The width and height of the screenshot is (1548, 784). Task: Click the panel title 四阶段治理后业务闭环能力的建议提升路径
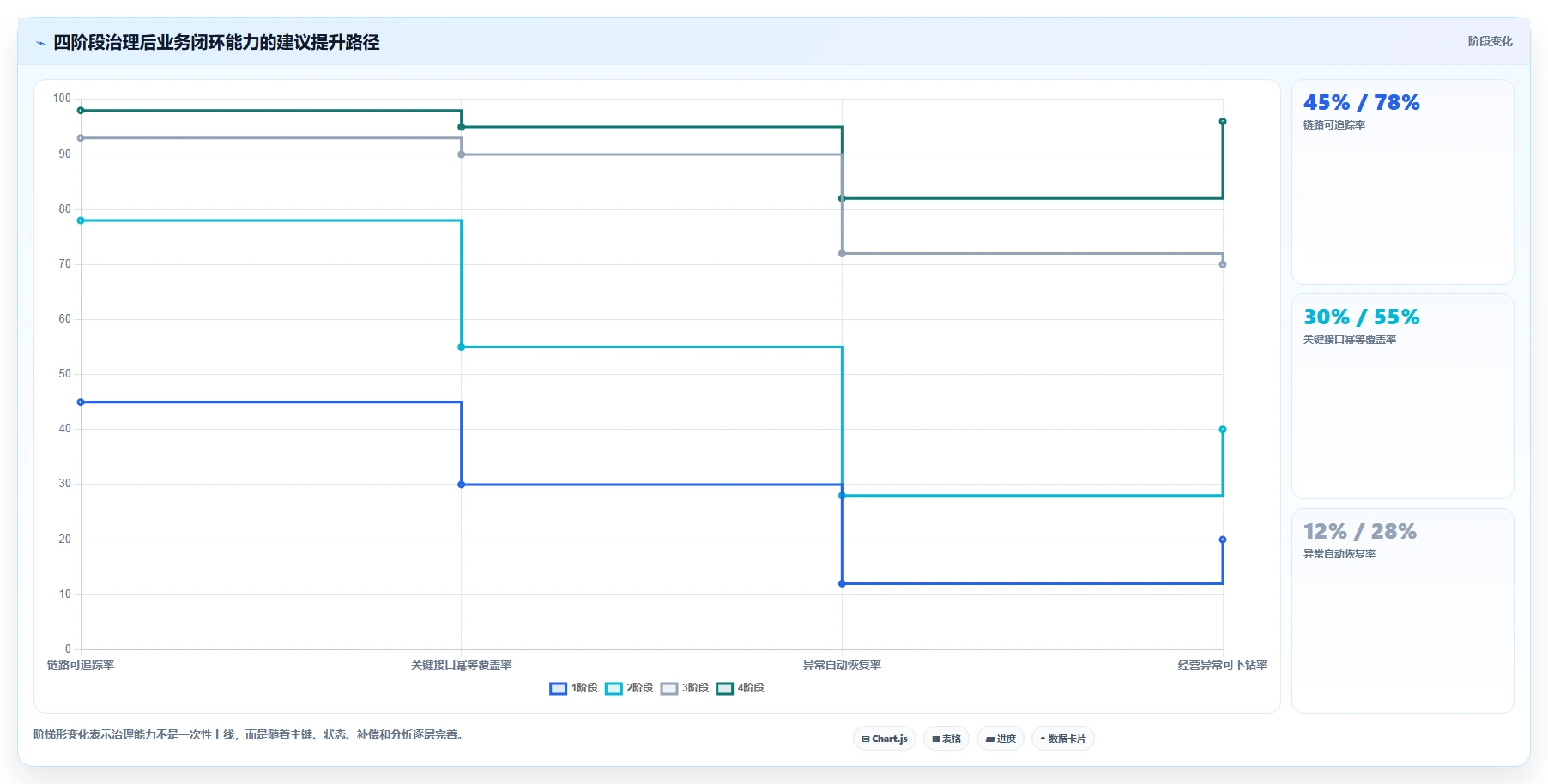coord(216,42)
